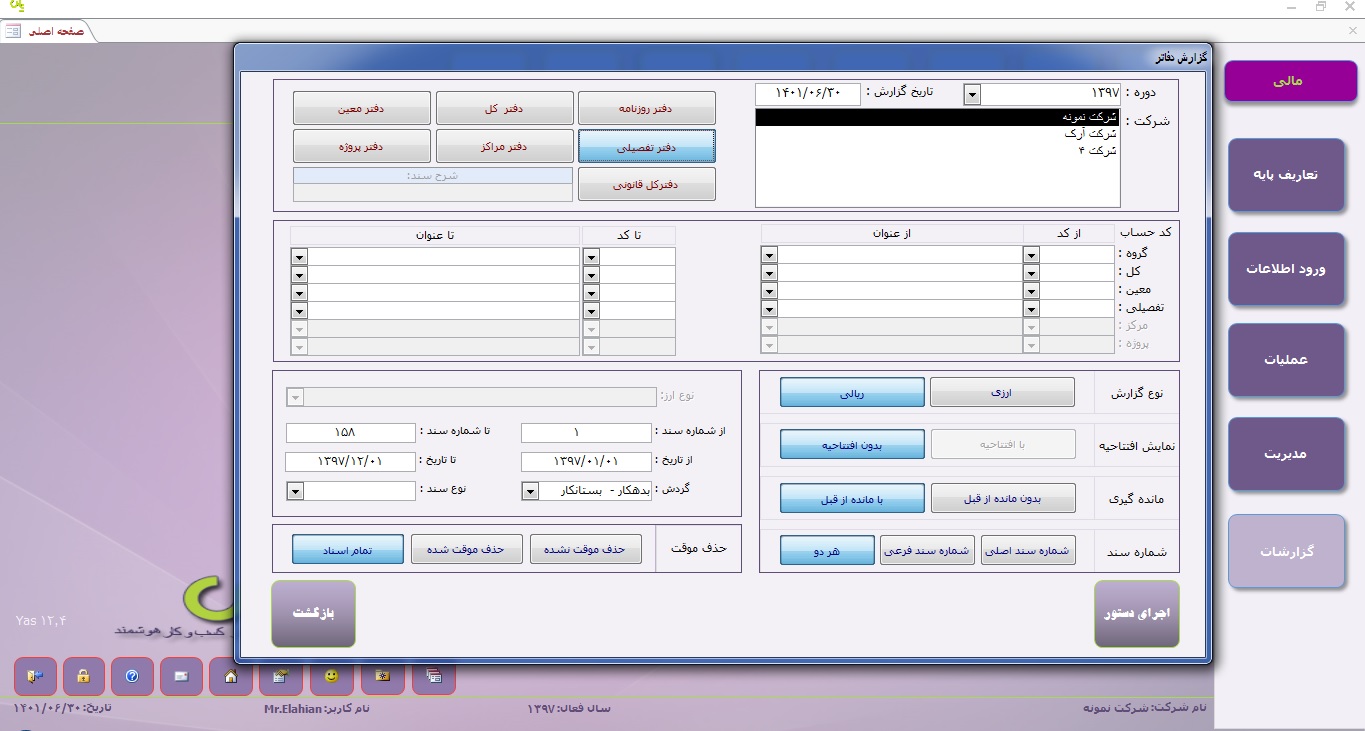The image size is (1365, 731).
Task: Click the cascading windows icon
Action: pos(434,676)
